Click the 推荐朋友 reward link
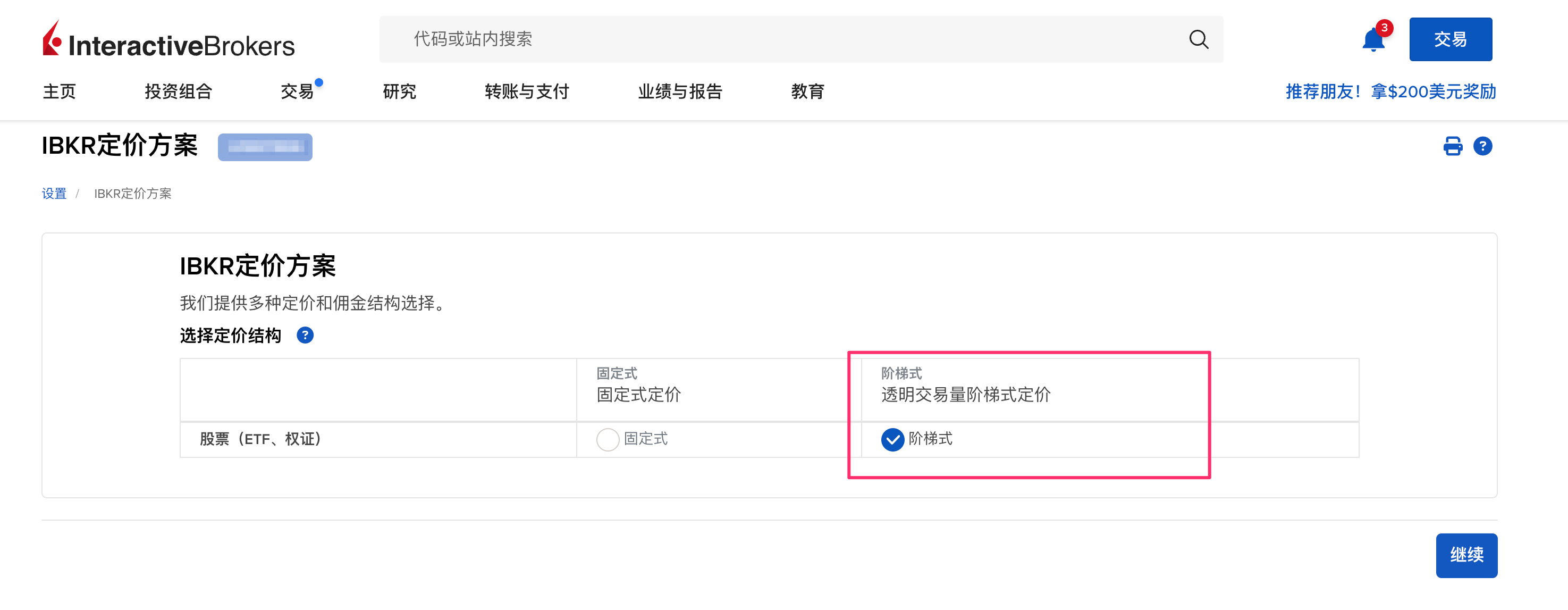The image size is (1568, 610). (1390, 92)
